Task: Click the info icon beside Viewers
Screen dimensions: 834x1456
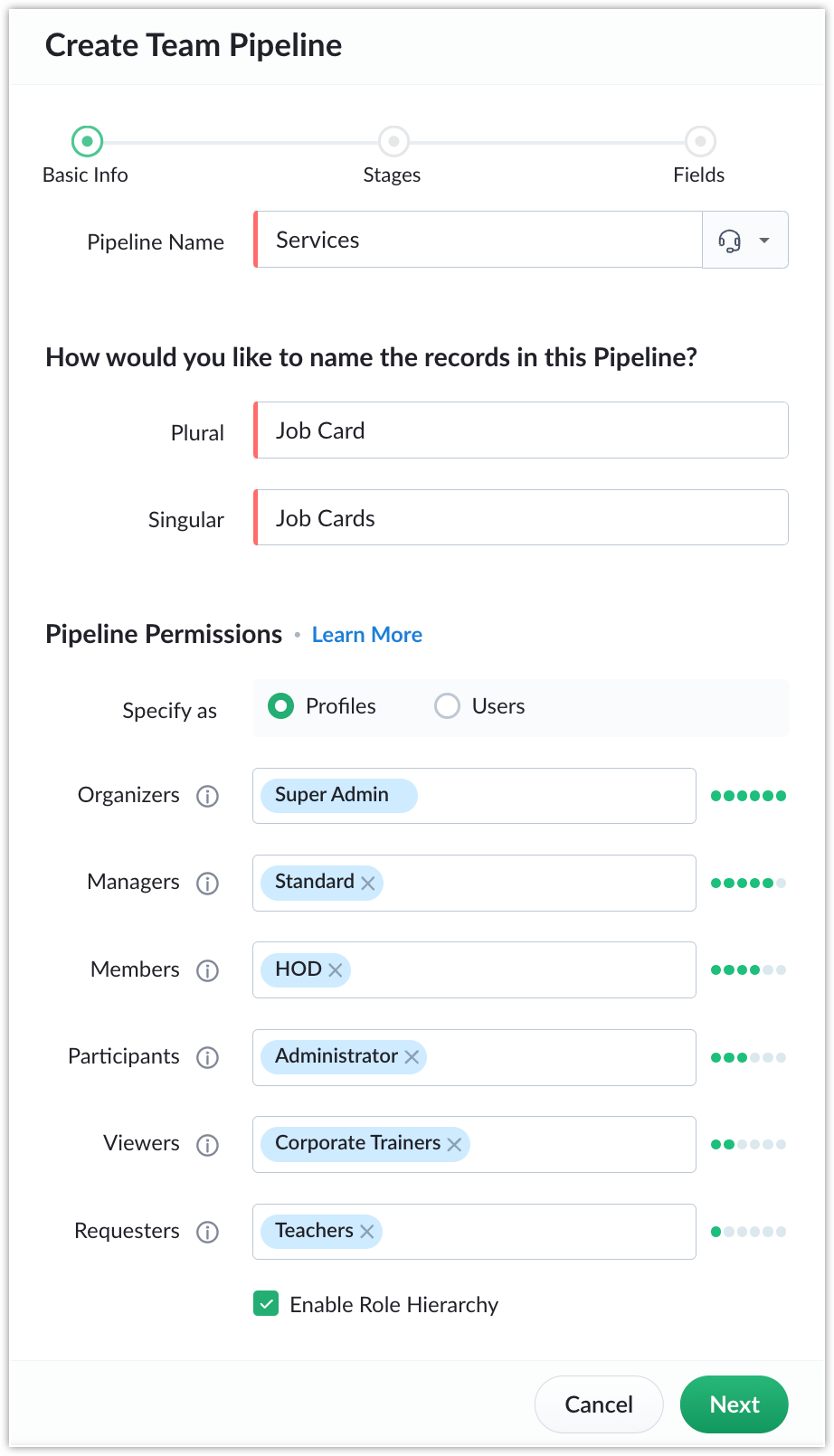Action: coord(208,1145)
